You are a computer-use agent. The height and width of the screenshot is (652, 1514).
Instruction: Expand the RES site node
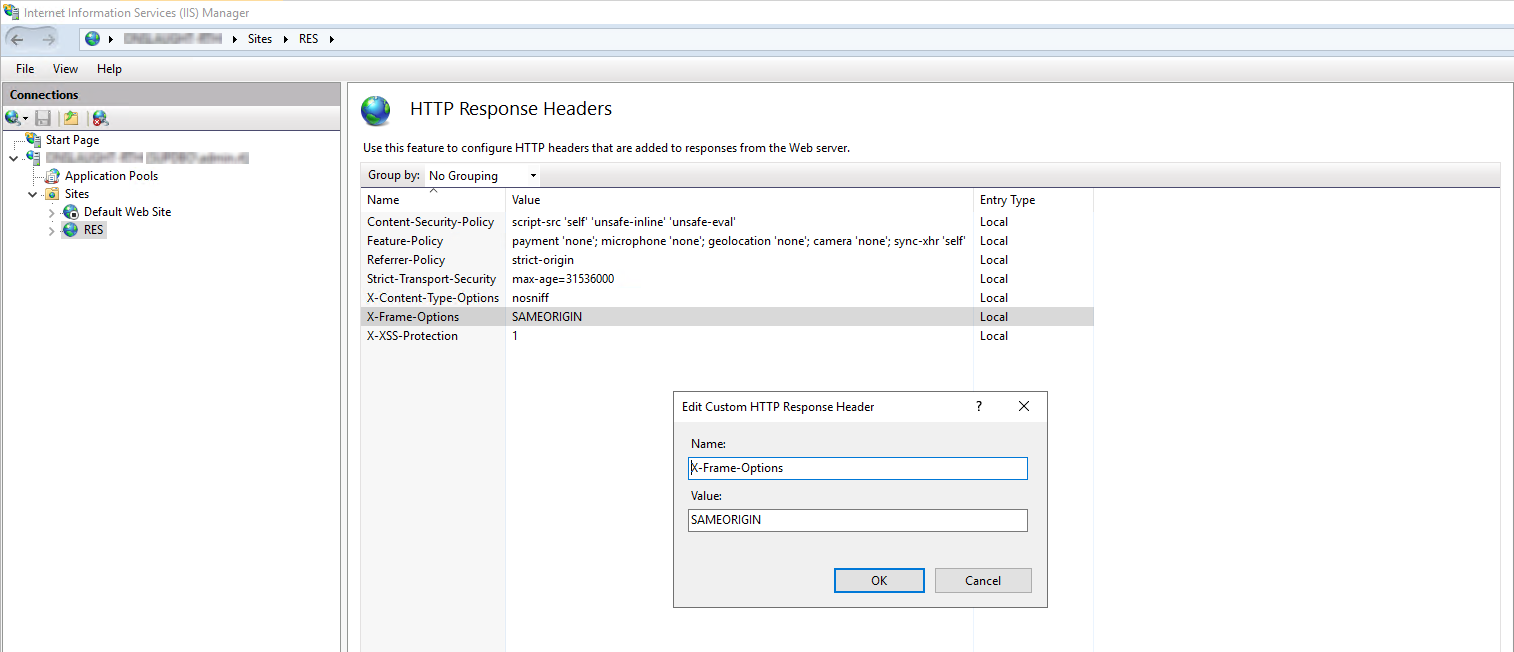point(50,229)
